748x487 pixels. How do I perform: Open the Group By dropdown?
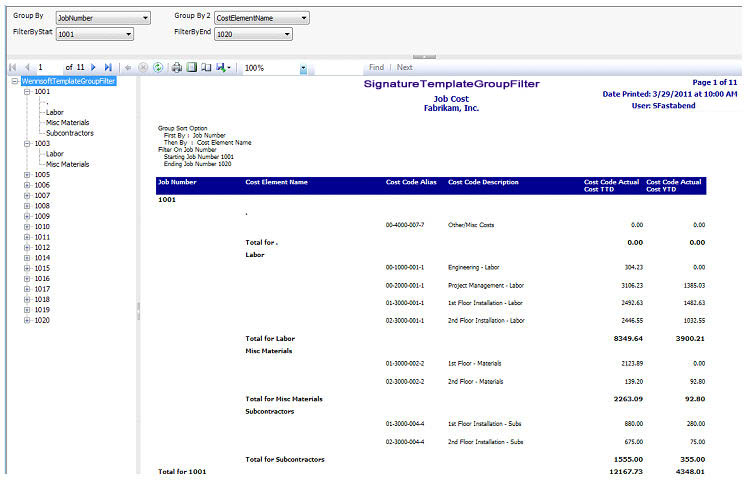click(x=146, y=18)
